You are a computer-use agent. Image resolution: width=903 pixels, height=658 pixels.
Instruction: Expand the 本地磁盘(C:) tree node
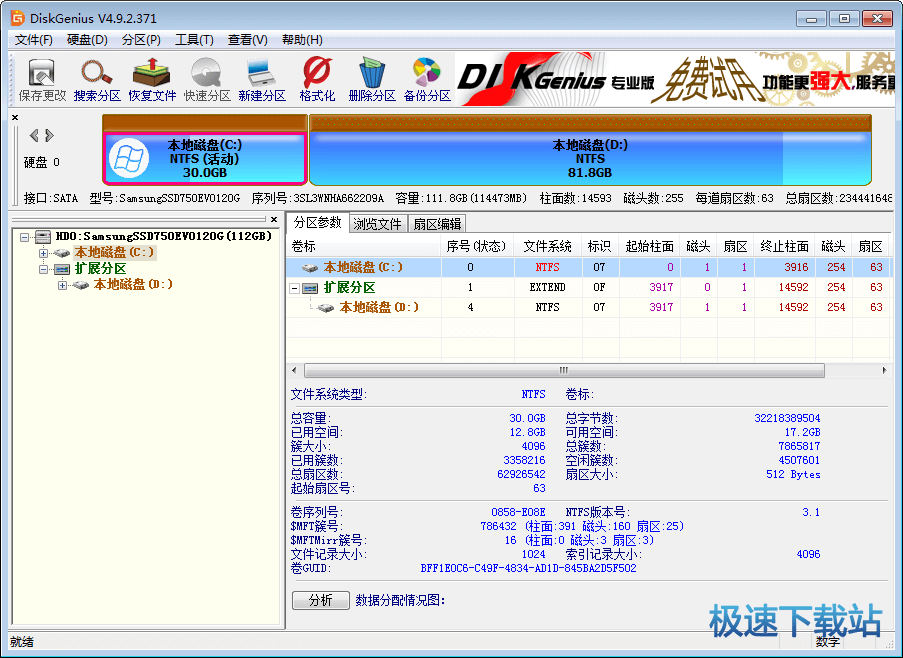[43, 253]
